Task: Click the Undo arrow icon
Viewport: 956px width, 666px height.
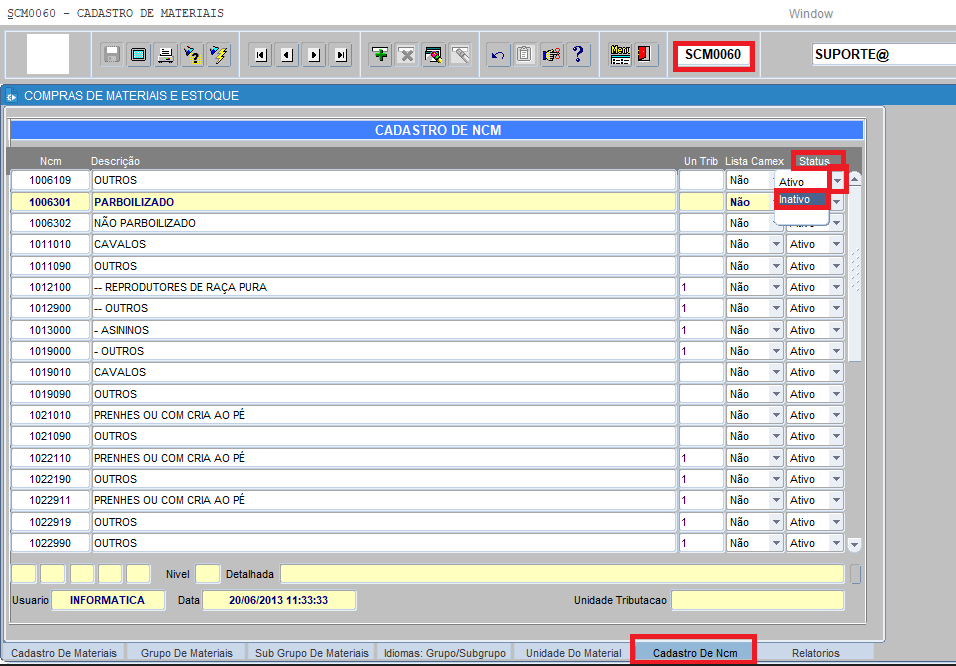Action: pyautogui.click(x=498, y=55)
